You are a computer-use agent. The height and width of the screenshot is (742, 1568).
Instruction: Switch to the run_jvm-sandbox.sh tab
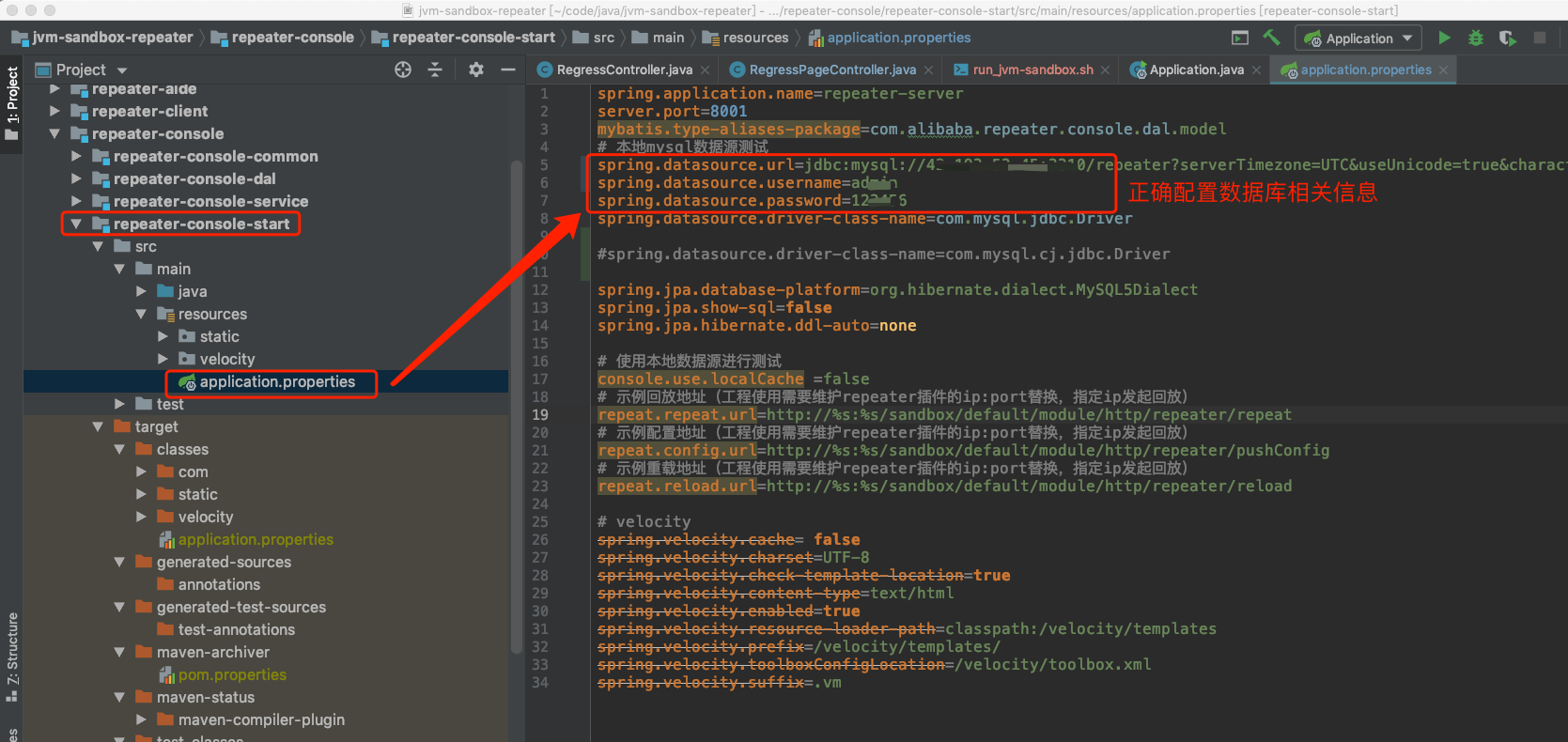pos(1033,70)
